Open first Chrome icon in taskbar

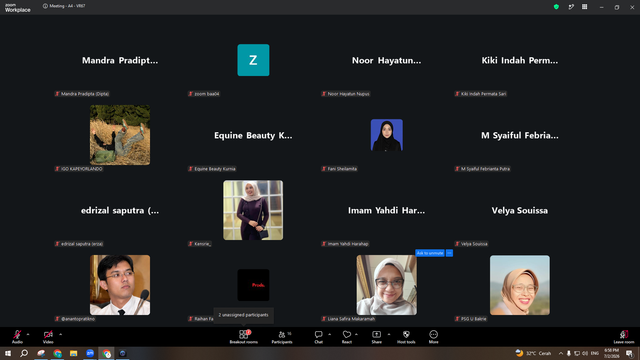tap(58, 353)
